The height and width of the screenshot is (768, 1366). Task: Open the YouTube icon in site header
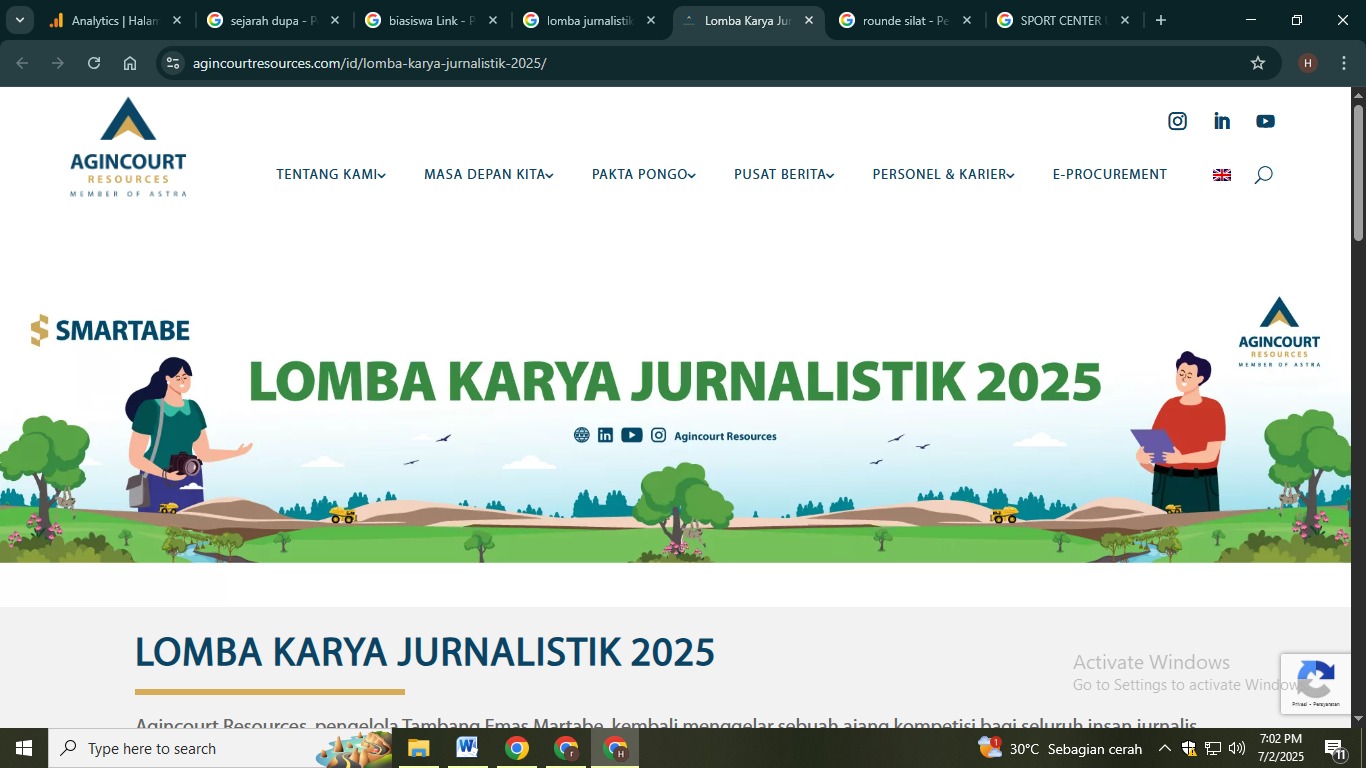click(1266, 121)
